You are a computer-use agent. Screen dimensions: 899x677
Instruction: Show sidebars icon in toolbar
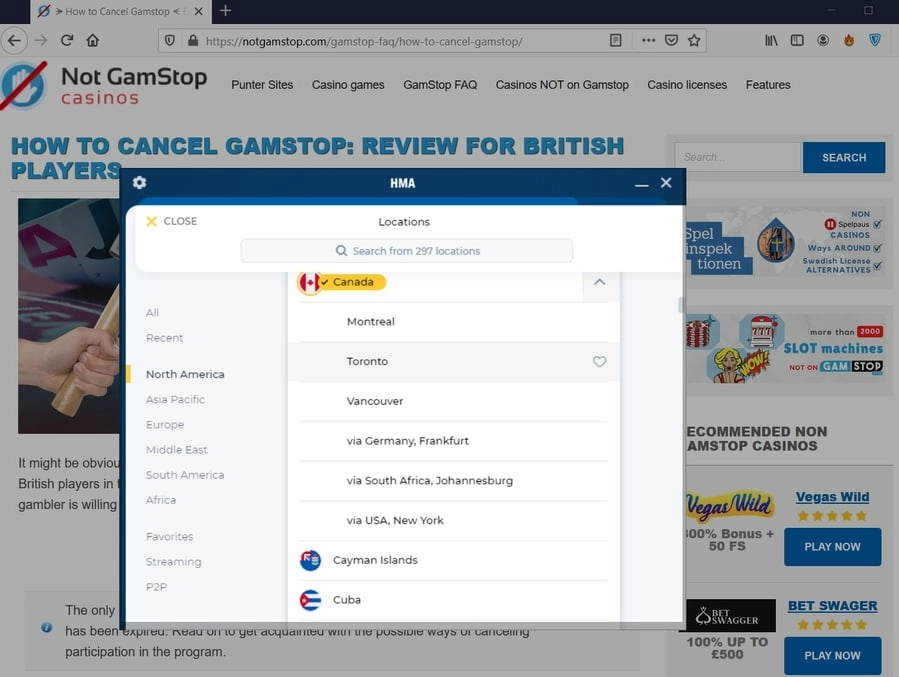pyautogui.click(x=797, y=40)
